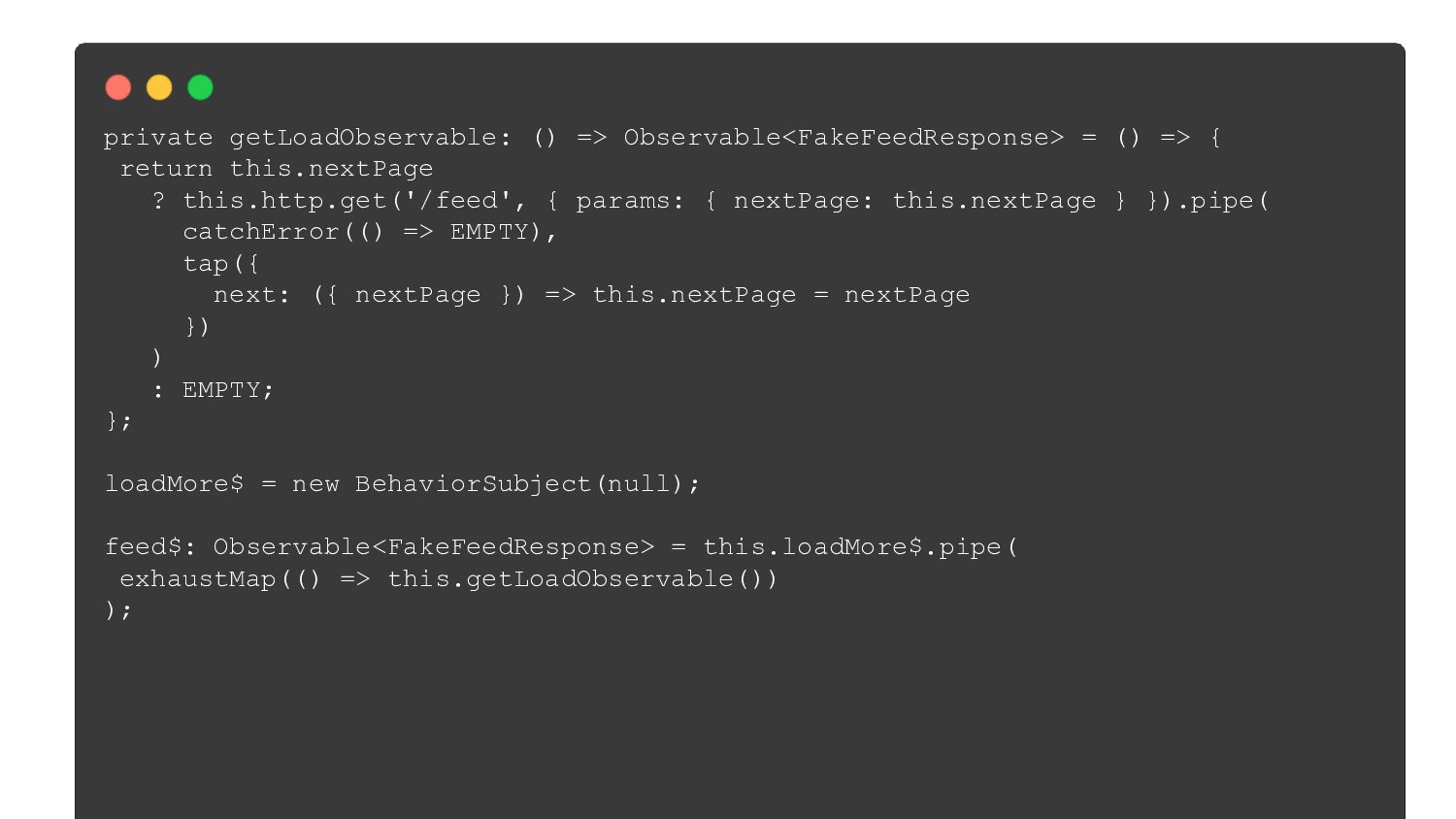Click the feed$ property name

143,546
